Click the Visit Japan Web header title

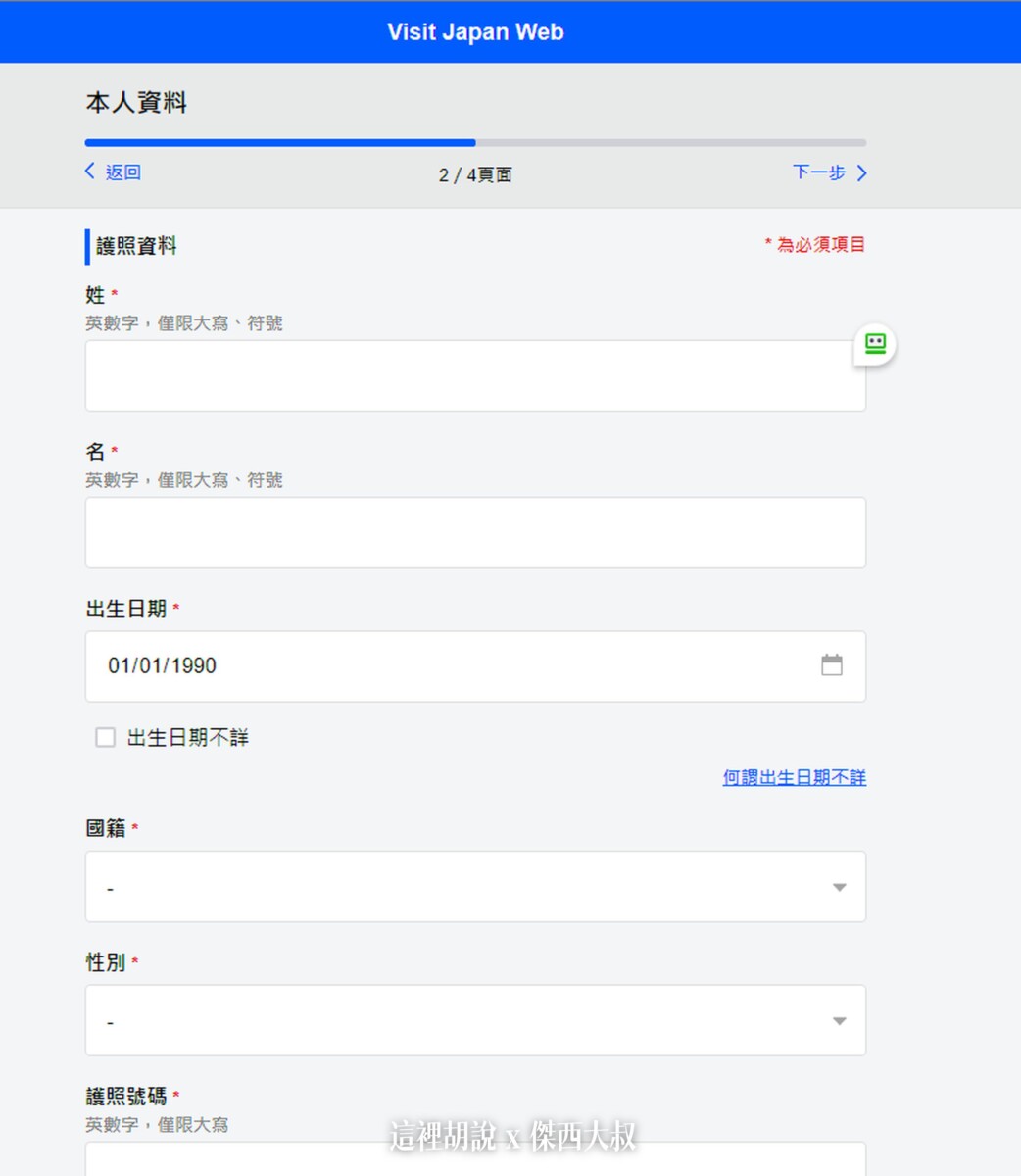tap(475, 31)
